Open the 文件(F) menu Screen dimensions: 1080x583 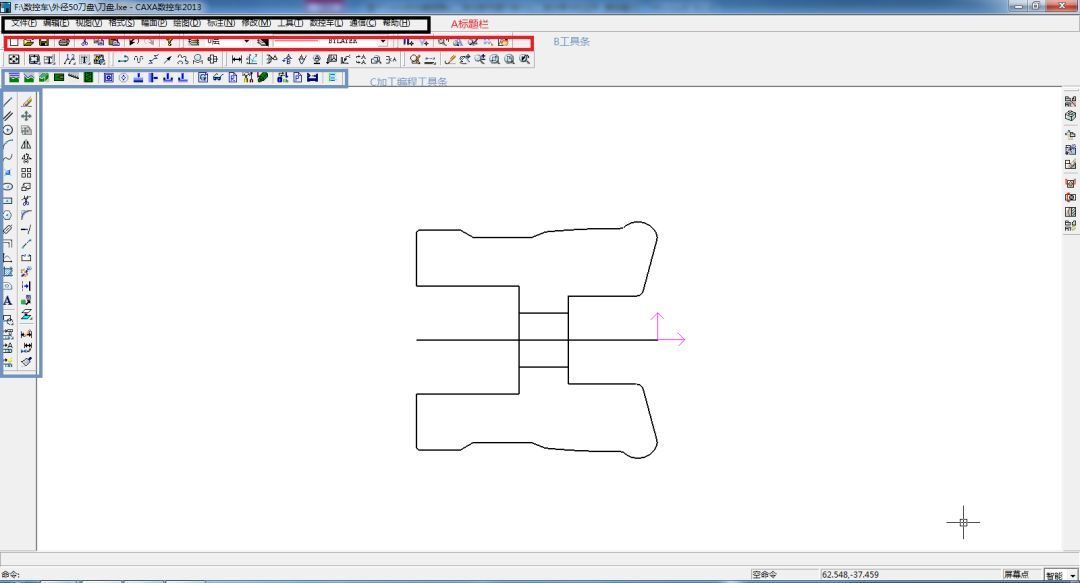23,23
